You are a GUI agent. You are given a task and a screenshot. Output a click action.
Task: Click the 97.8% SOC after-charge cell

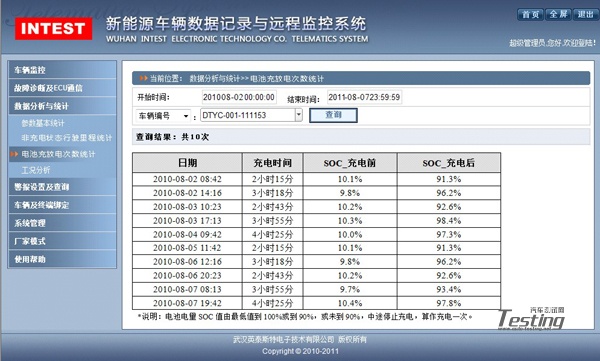(x=448, y=303)
